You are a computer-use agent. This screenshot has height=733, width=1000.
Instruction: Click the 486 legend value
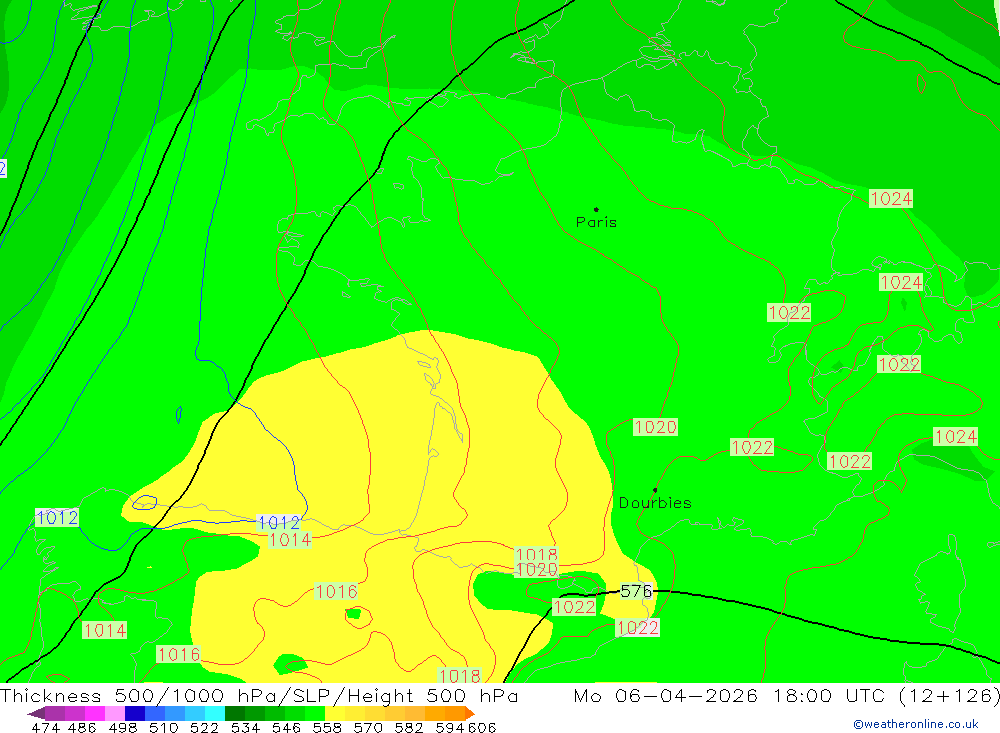(82, 728)
